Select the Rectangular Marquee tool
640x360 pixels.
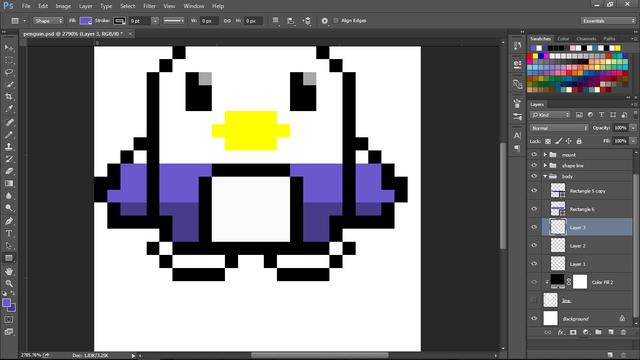9,60
